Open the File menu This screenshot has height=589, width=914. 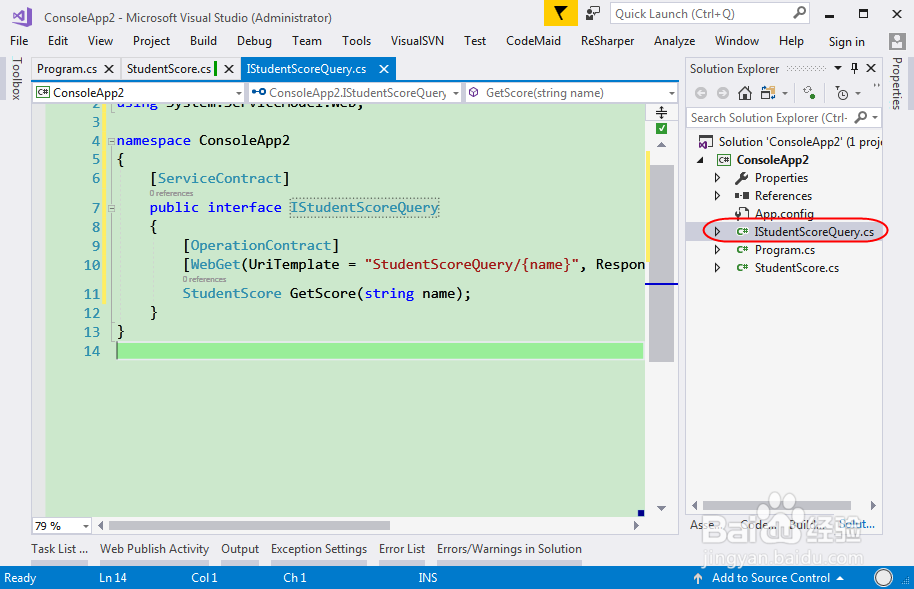19,41
